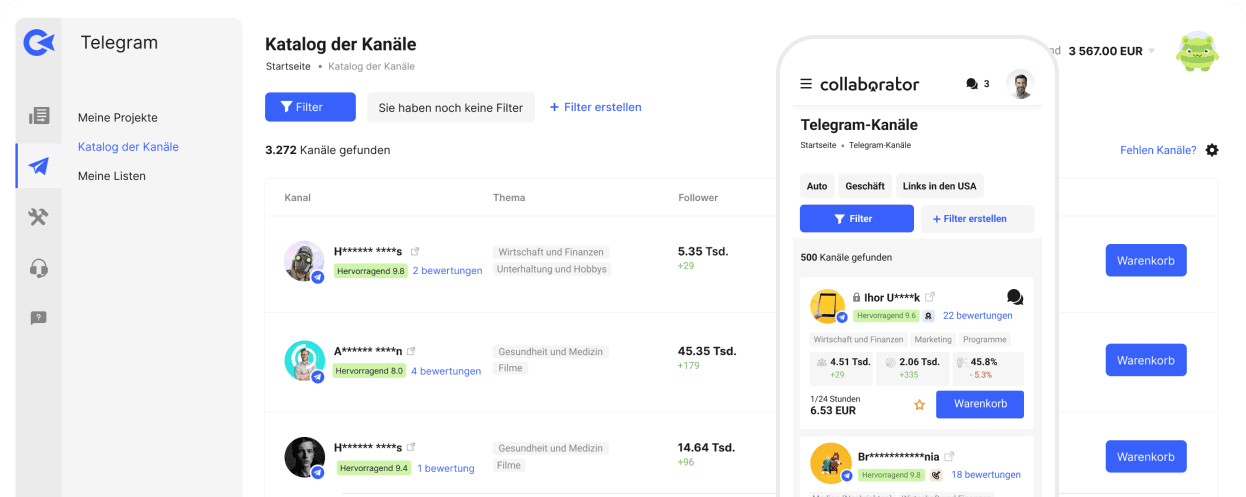Open the articles list icon in sidebar
The width and height of the screenshot is (1246, 497).
39,115
